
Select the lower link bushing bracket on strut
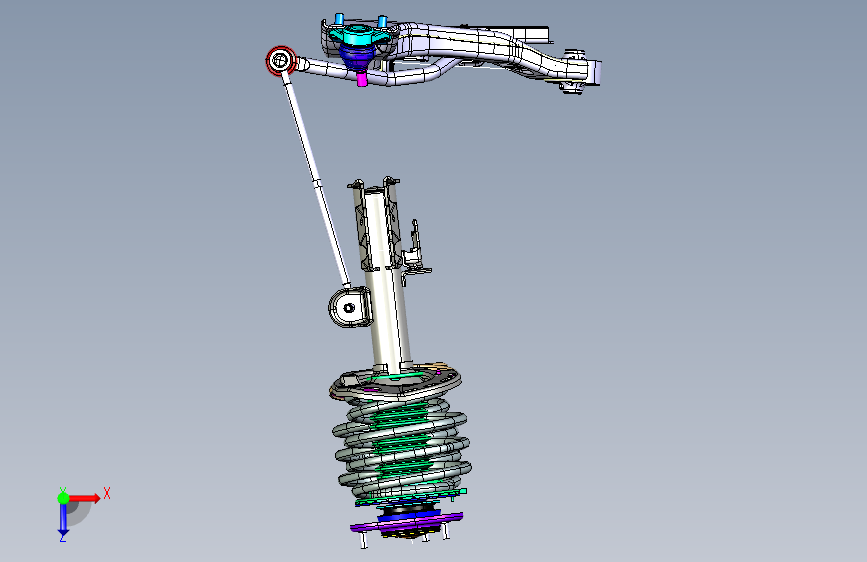pyautogui.click(x=349, y=307)
